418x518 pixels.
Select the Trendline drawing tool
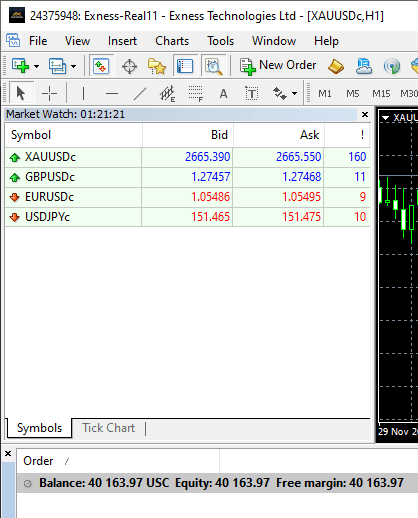(140, 94)
